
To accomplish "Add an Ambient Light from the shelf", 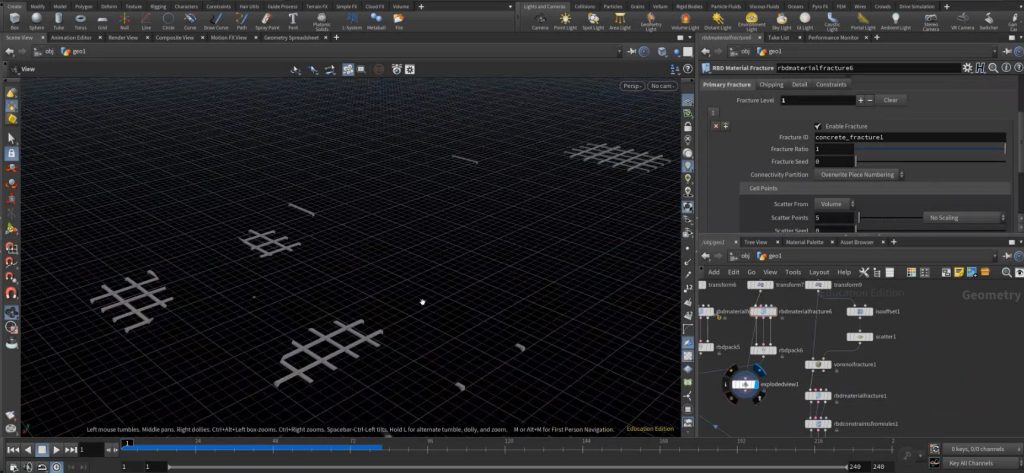I will (895, 21).
